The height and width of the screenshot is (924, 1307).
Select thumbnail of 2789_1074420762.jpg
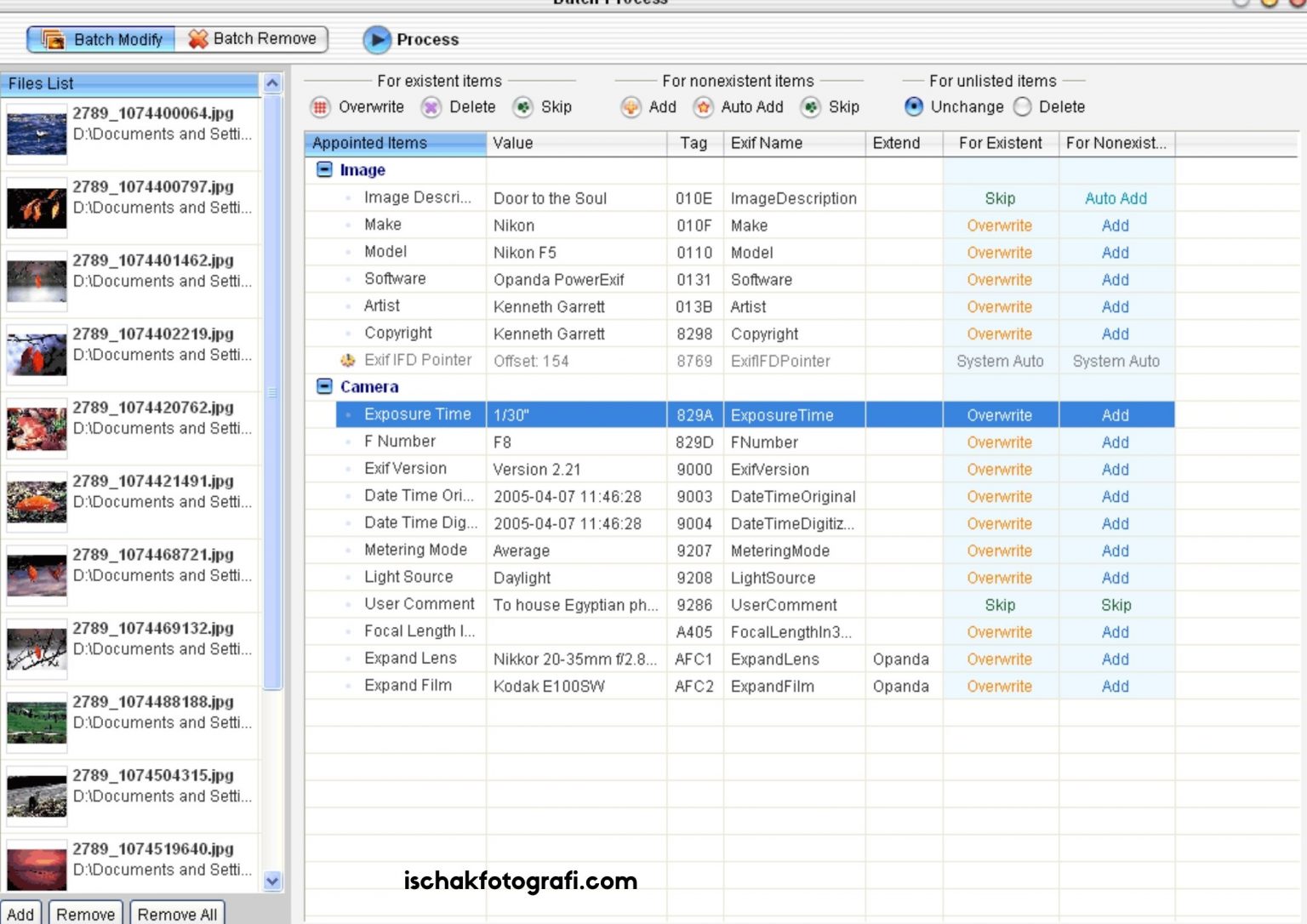click(x=37, y=428)
